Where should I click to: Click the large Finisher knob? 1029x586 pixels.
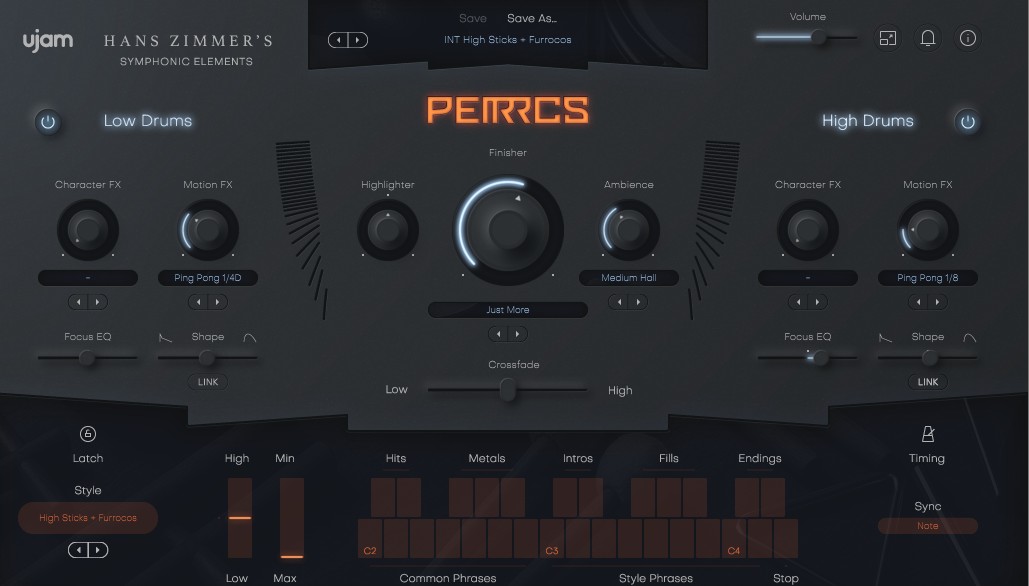pyautogui.click(x=508, y=229)
